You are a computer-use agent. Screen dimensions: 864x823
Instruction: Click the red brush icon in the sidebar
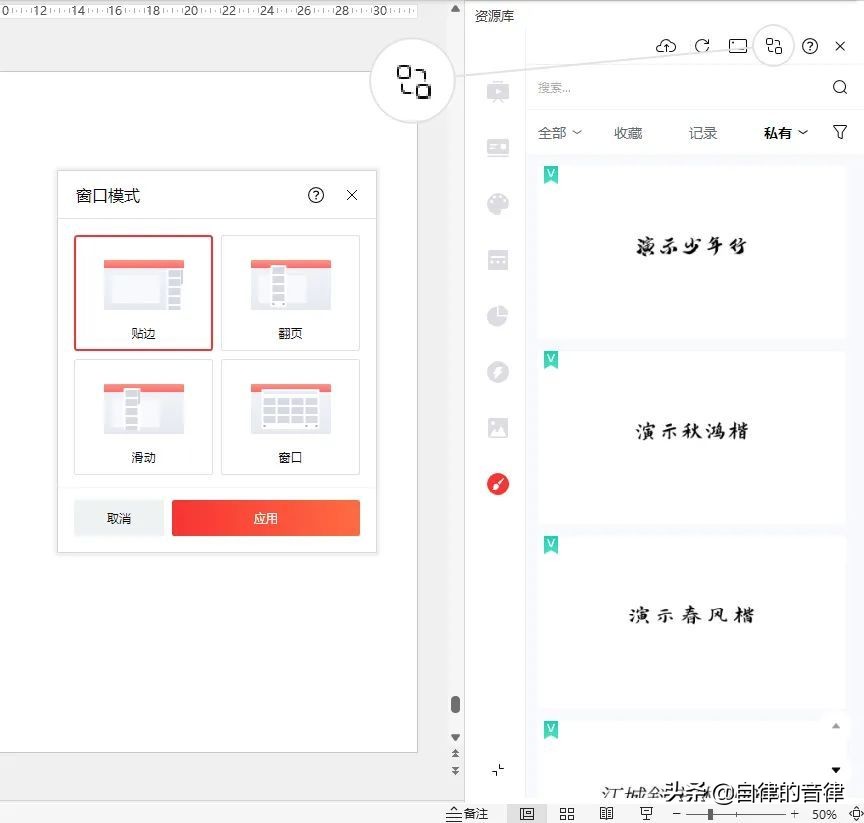point(497,483)
